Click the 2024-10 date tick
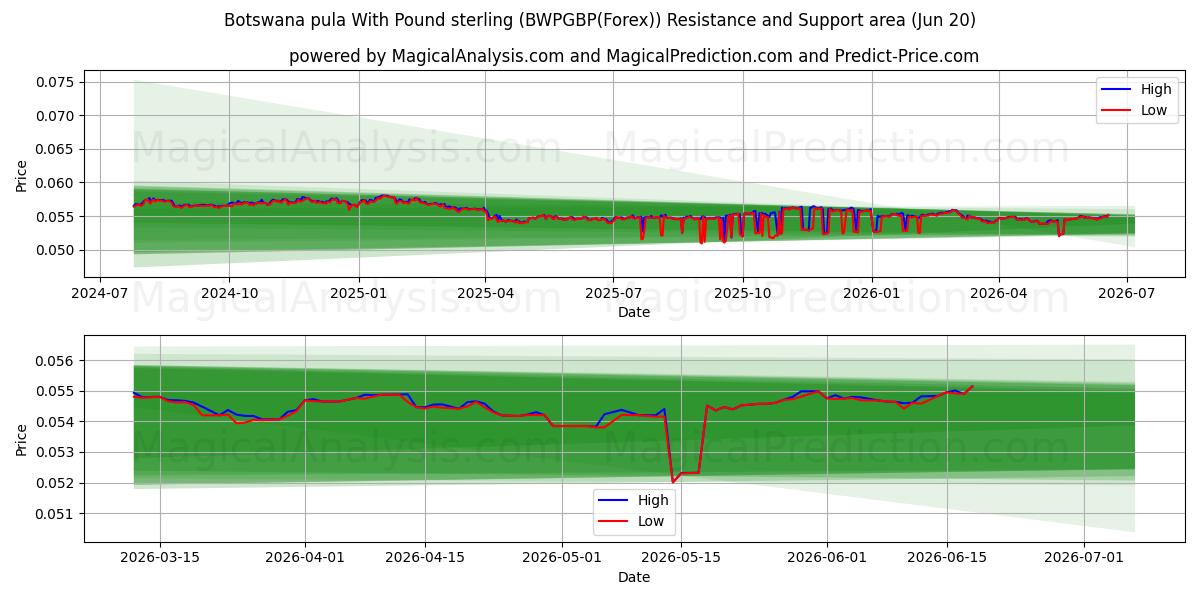The width and height of the screenshot is (1200, 600). point(229,294)
